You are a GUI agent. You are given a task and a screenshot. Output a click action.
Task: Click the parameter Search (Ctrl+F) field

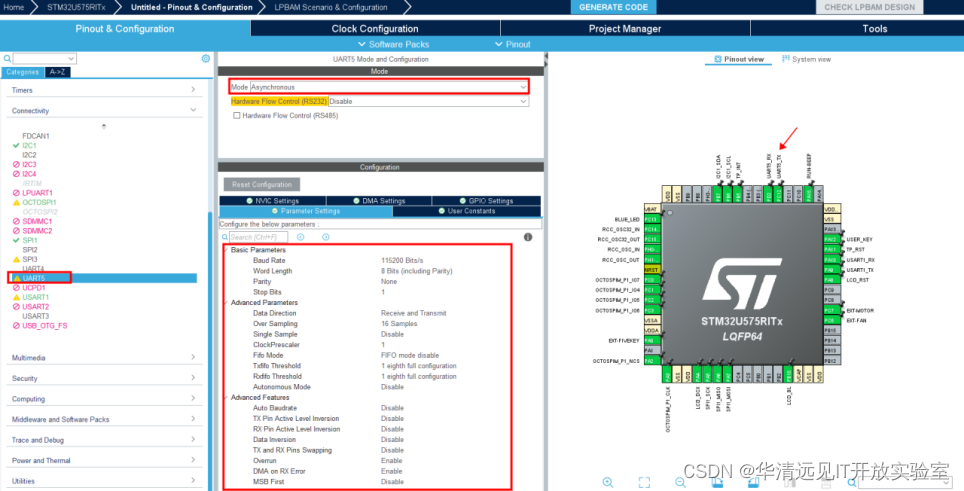[258, 237]
